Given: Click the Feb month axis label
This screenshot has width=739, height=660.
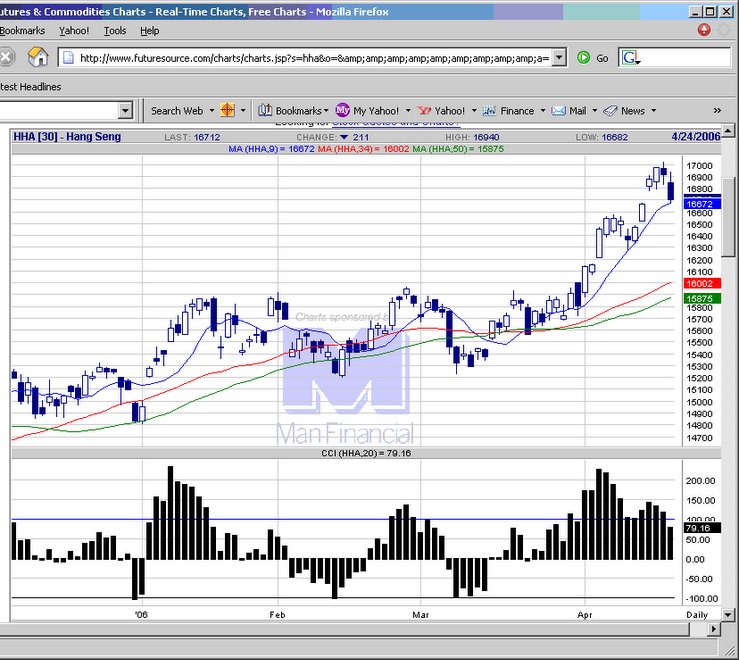Looking at the screenshot, I should [x=277, y=615].
